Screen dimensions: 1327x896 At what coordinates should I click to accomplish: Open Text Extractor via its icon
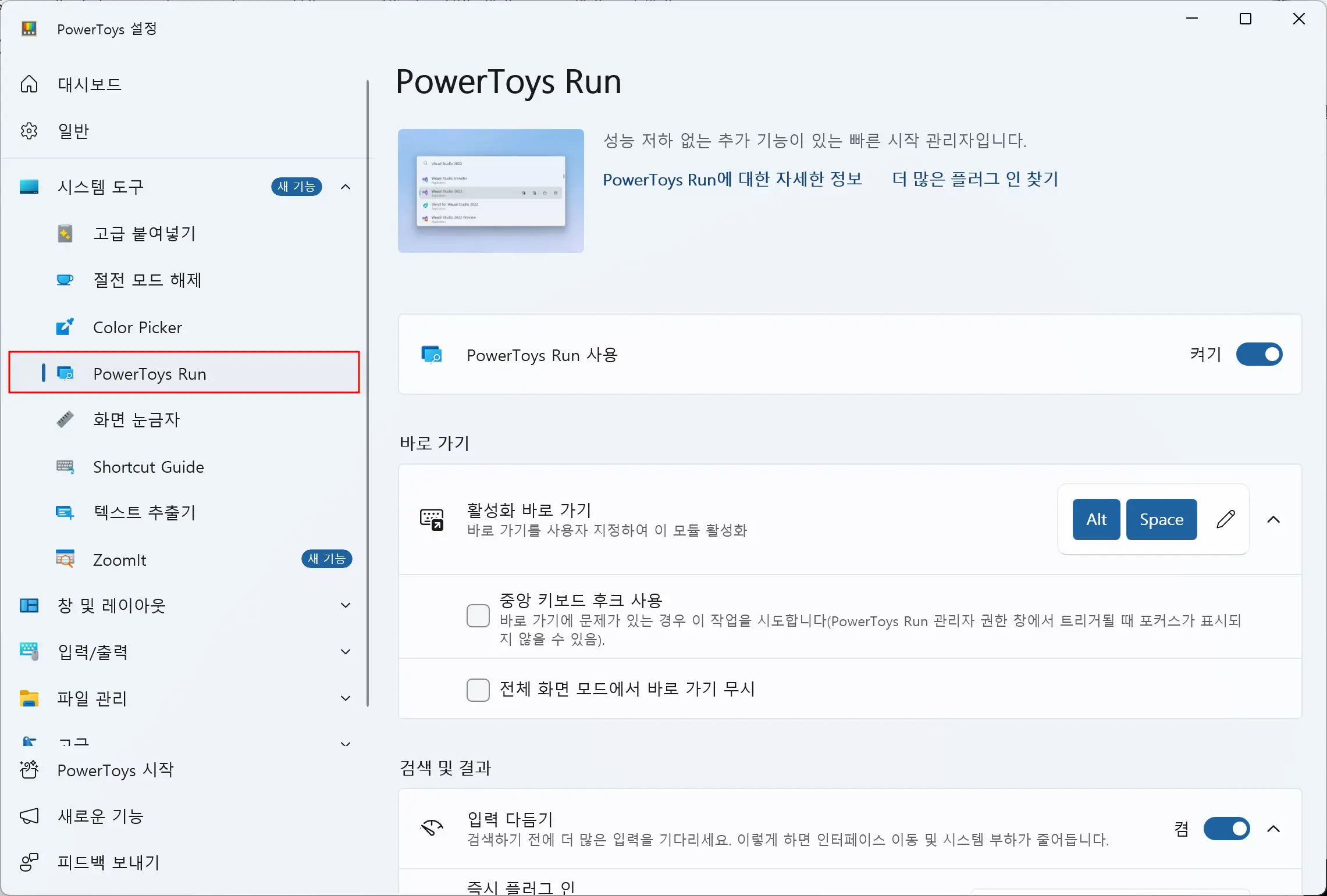[65, 513]
